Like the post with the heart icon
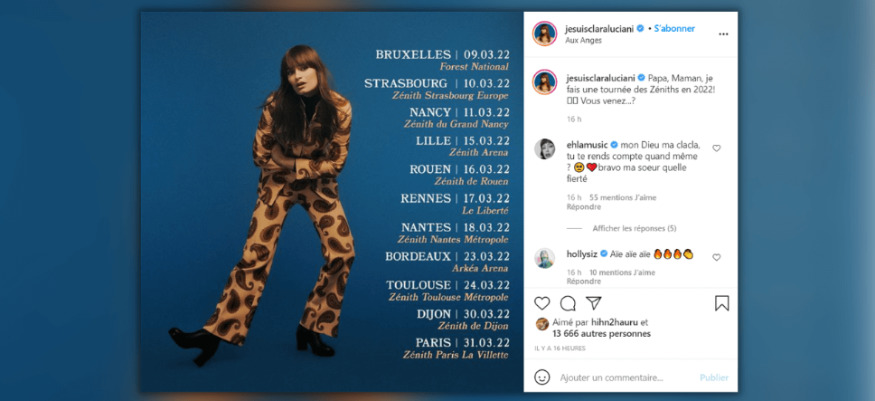 [x=542, y=303]
